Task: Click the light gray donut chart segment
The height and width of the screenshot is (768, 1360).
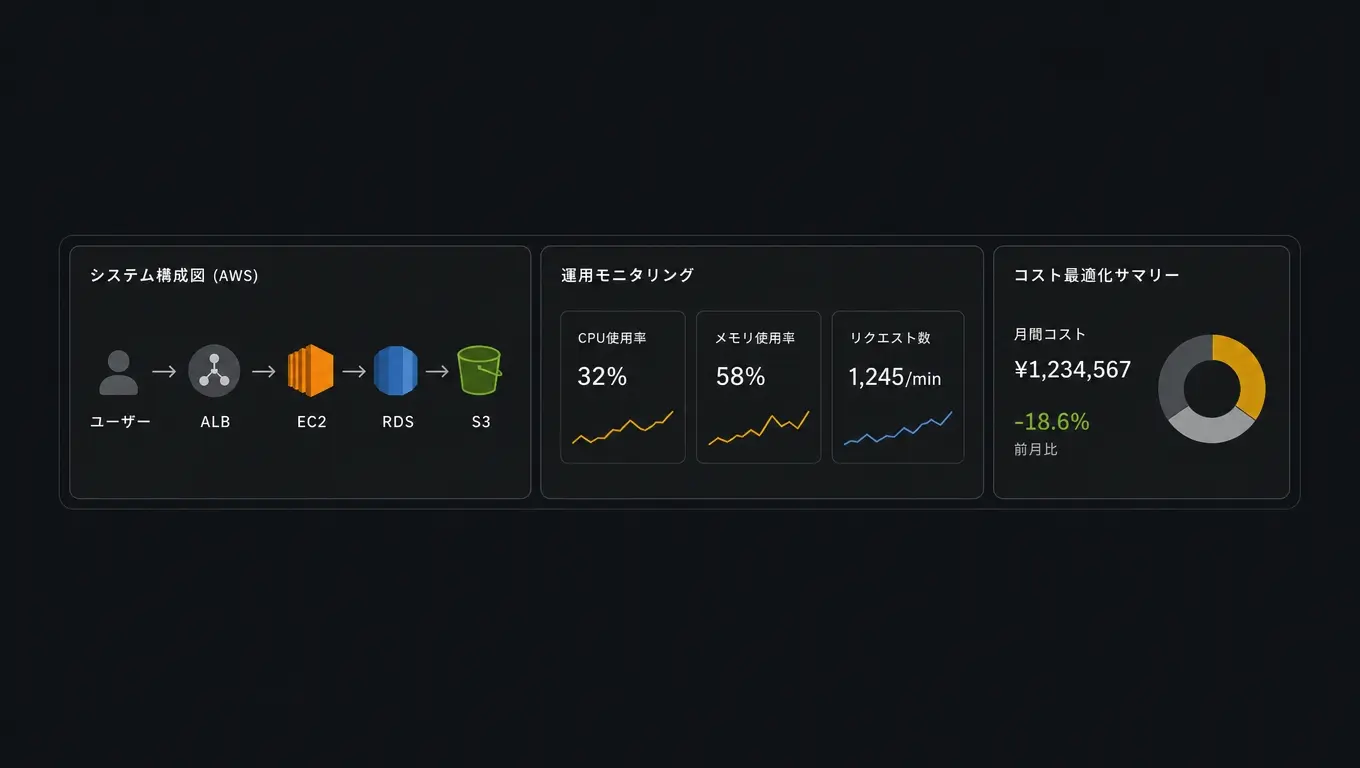Action: coord(1209,427)
